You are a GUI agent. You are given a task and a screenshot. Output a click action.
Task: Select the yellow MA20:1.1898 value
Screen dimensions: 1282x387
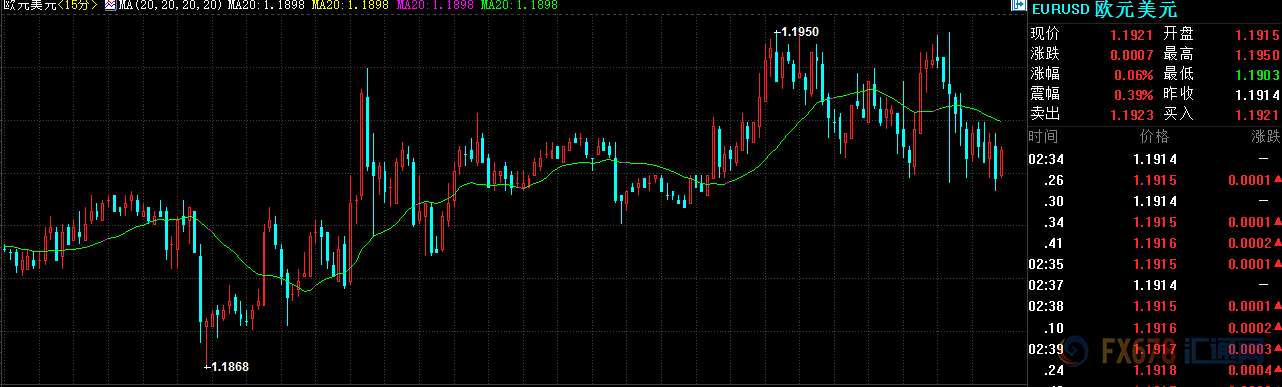point(350,6)
